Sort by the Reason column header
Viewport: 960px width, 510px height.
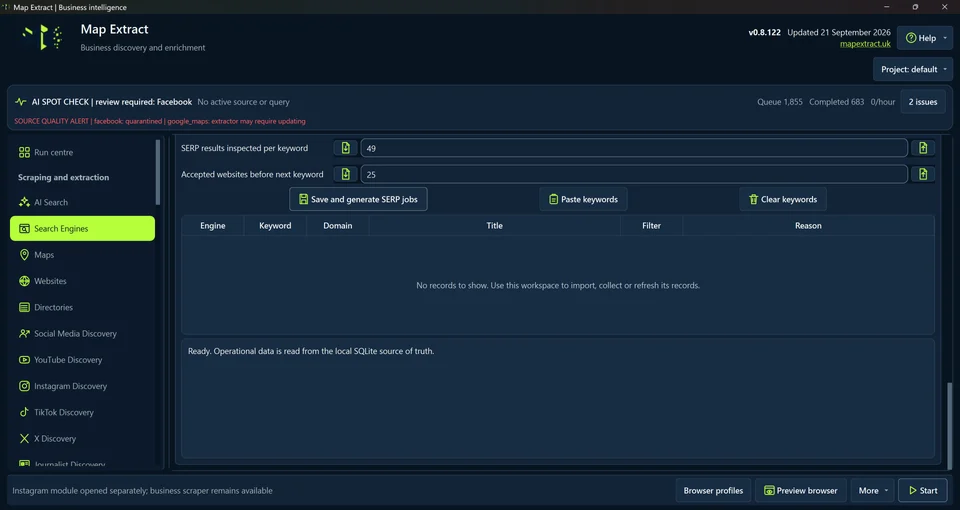(x=808, y=226)
